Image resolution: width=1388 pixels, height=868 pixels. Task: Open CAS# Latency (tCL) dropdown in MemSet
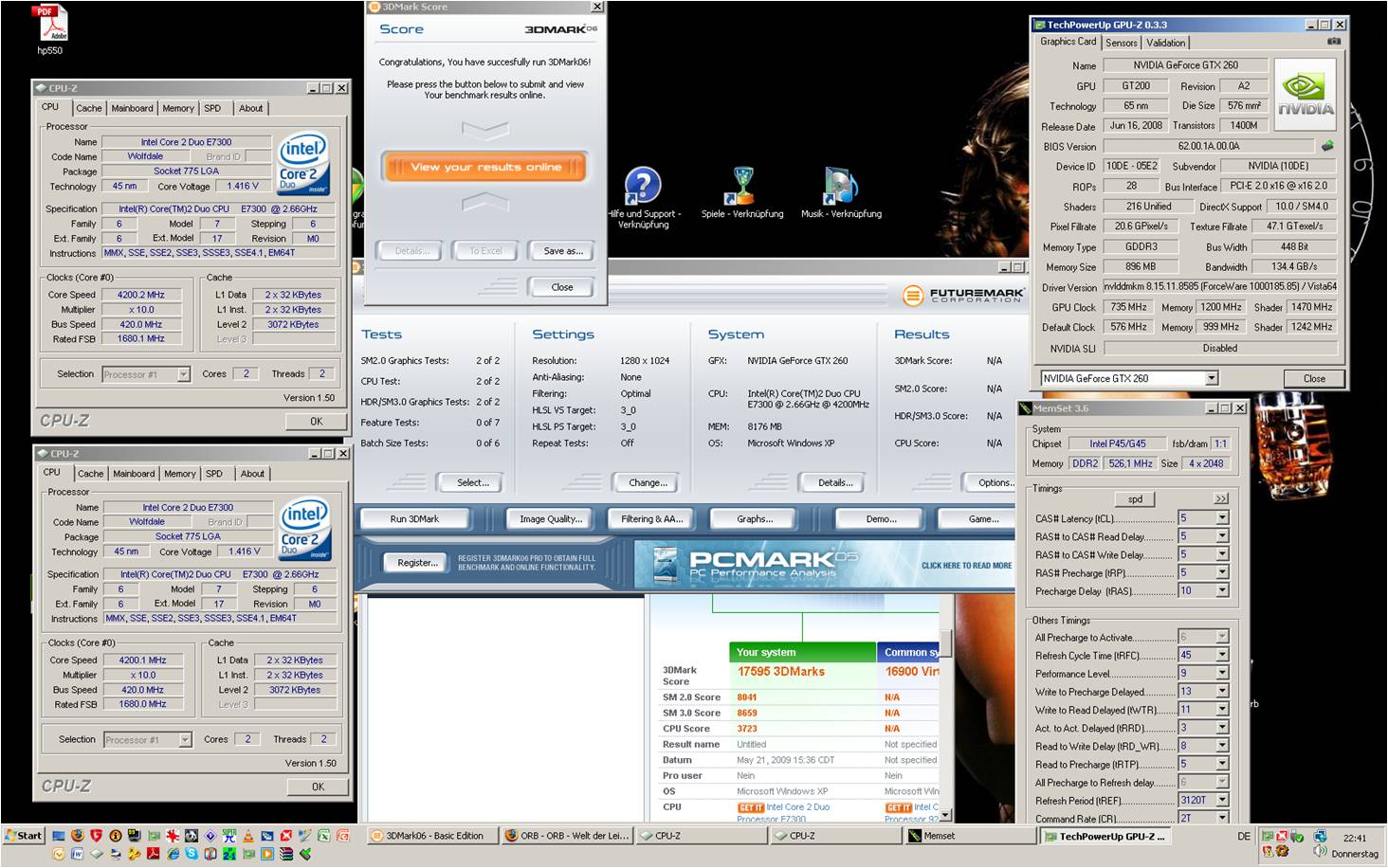pyautogui.click(x=1222, y=518)
